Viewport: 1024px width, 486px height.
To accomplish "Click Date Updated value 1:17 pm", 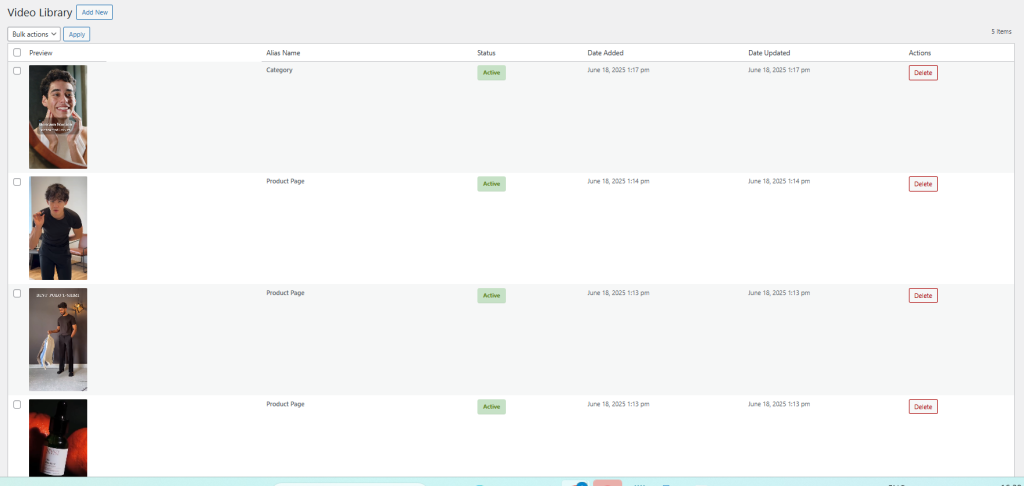I will point(778,69).
